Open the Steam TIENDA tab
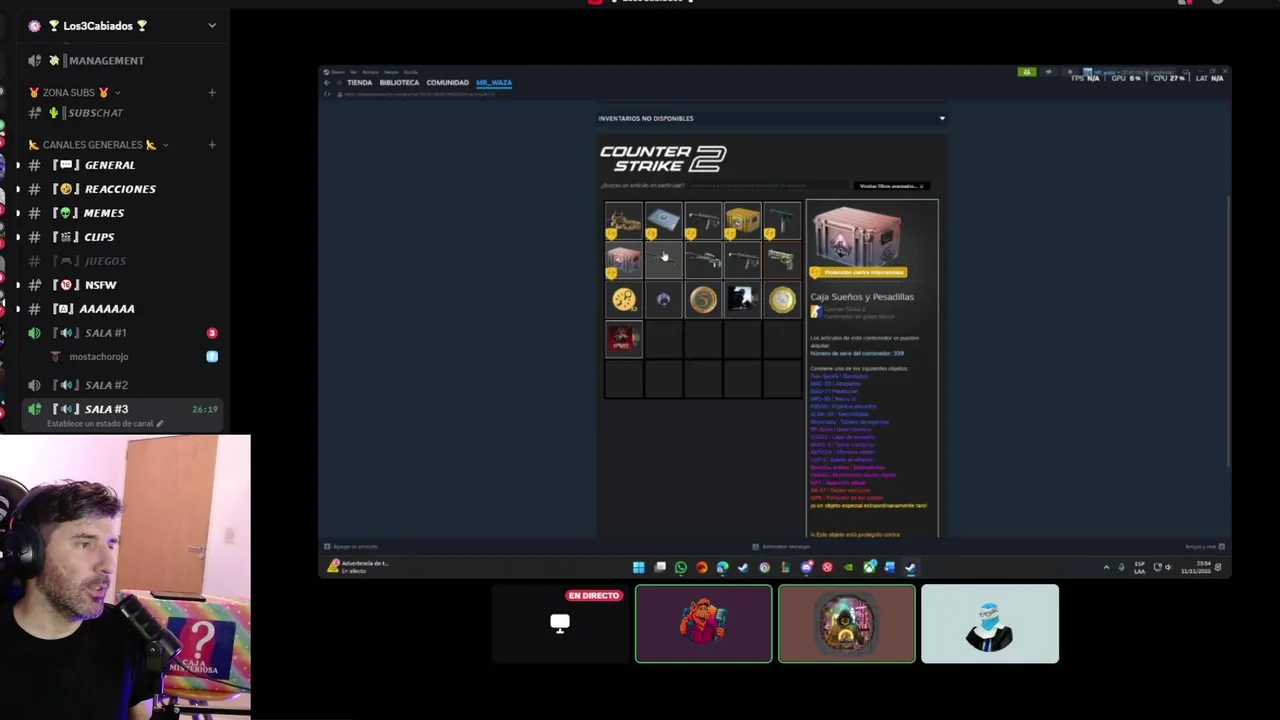This screenshot has width=1280, height=720. click(x=359, y=83)
